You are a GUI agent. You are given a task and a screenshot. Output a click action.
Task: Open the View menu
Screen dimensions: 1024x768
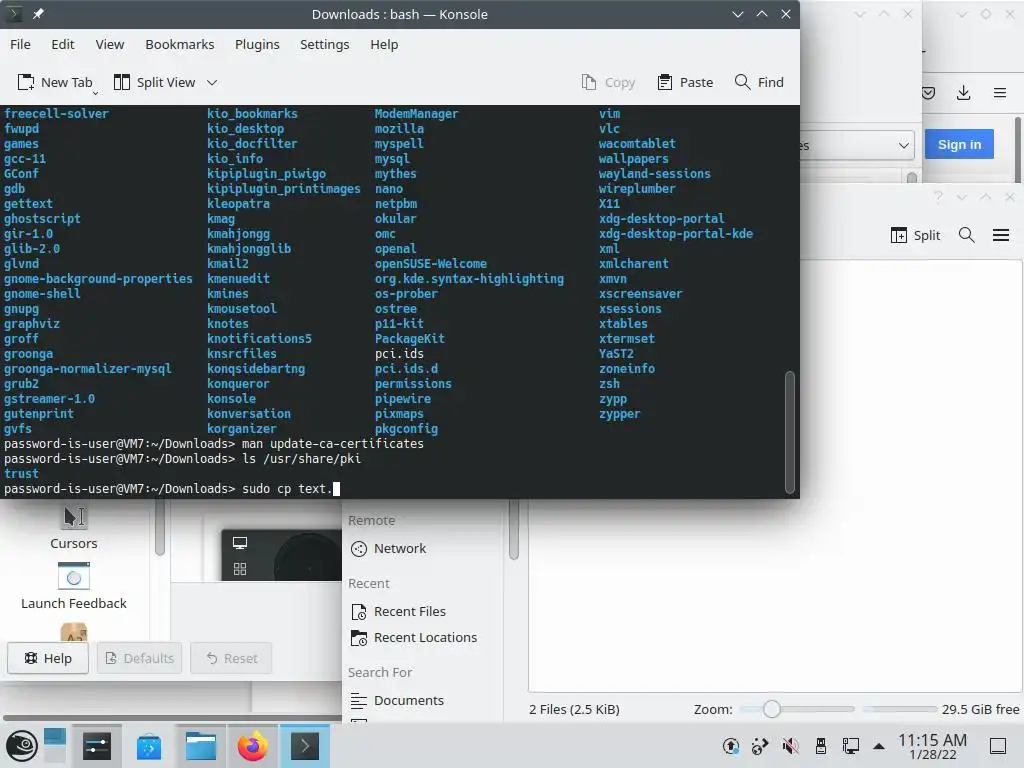tap(109, 44)
